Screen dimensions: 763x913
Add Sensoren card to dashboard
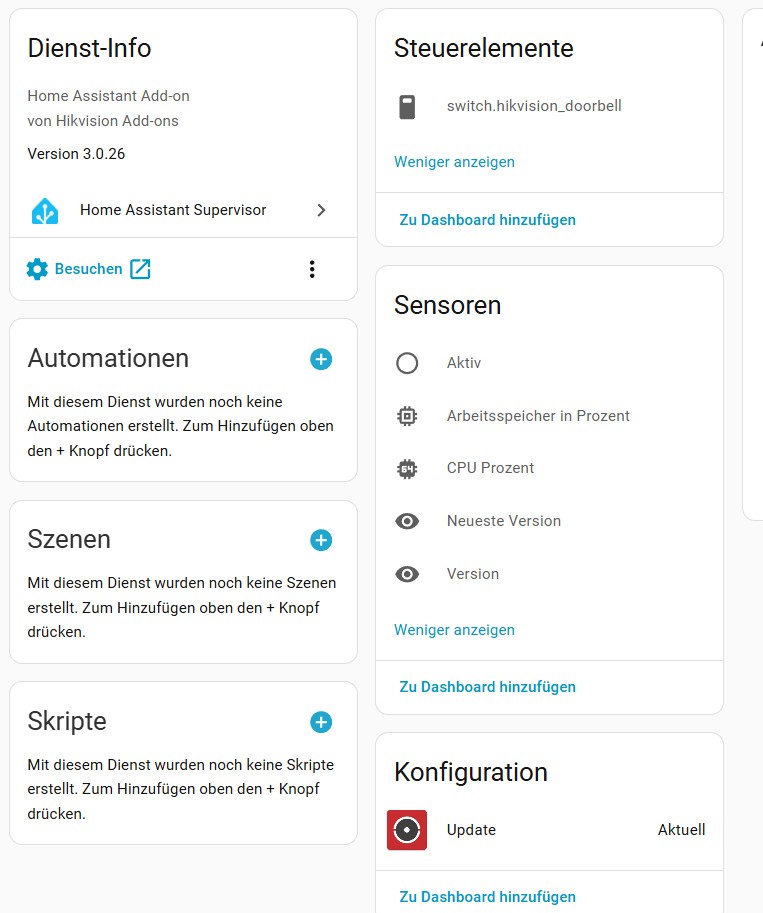pyautogui.click(x=487, y=687)
